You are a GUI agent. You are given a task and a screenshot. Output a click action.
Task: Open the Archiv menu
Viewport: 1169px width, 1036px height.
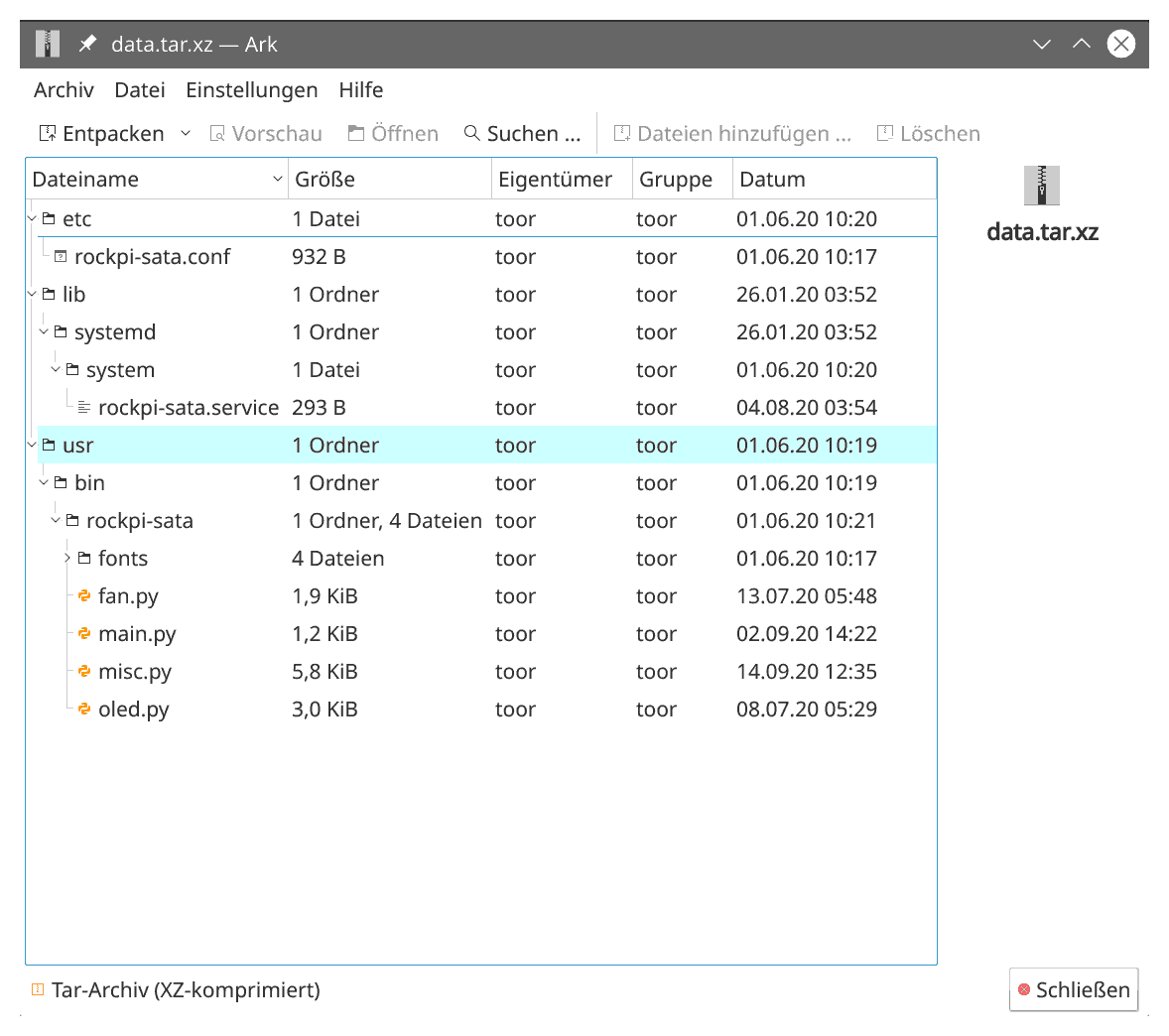click(x=64, y=90)
